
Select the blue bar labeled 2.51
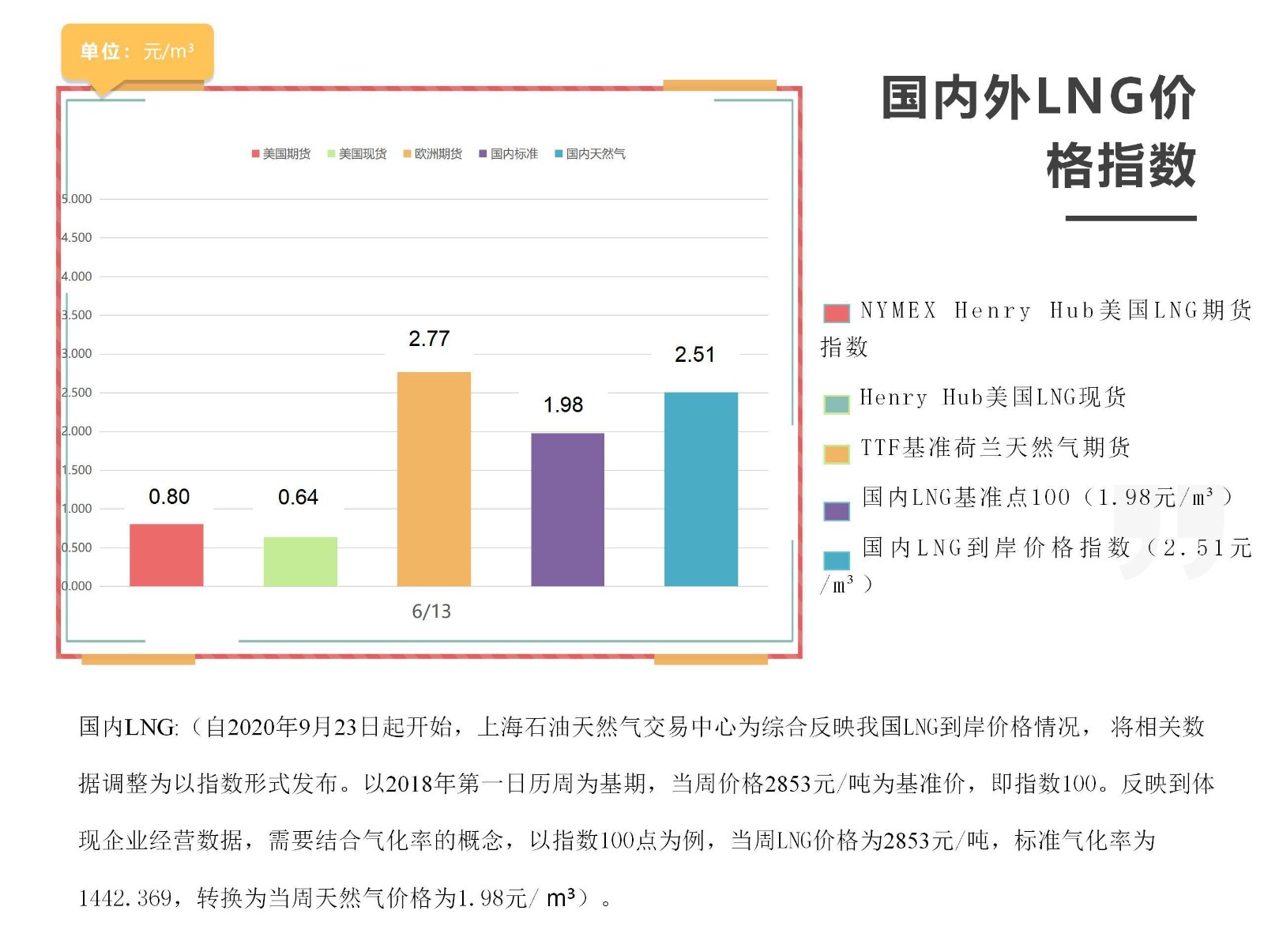701,489
